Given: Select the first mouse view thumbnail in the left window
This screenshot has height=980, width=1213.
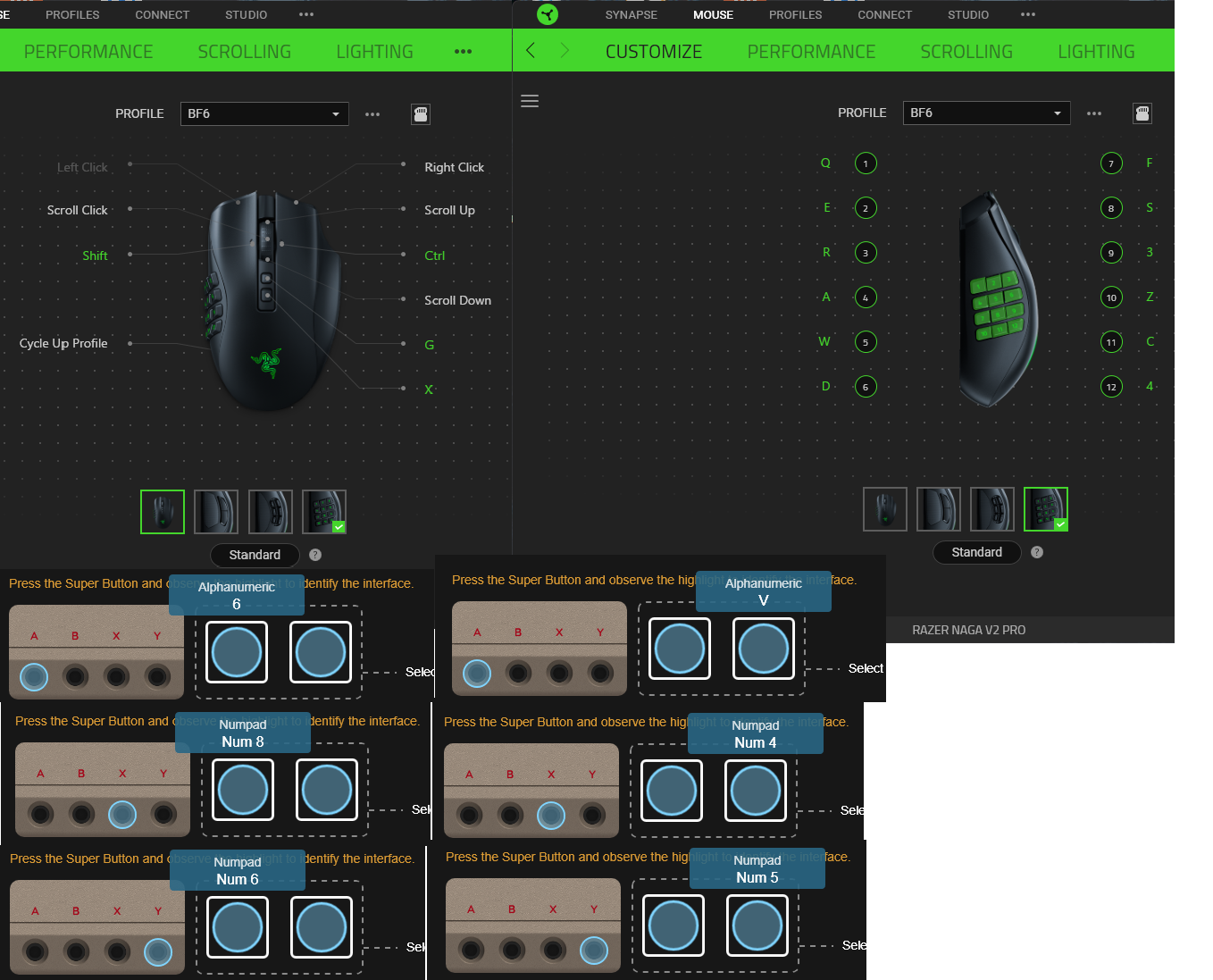Looking at the screenshot, I should (163, 512).
